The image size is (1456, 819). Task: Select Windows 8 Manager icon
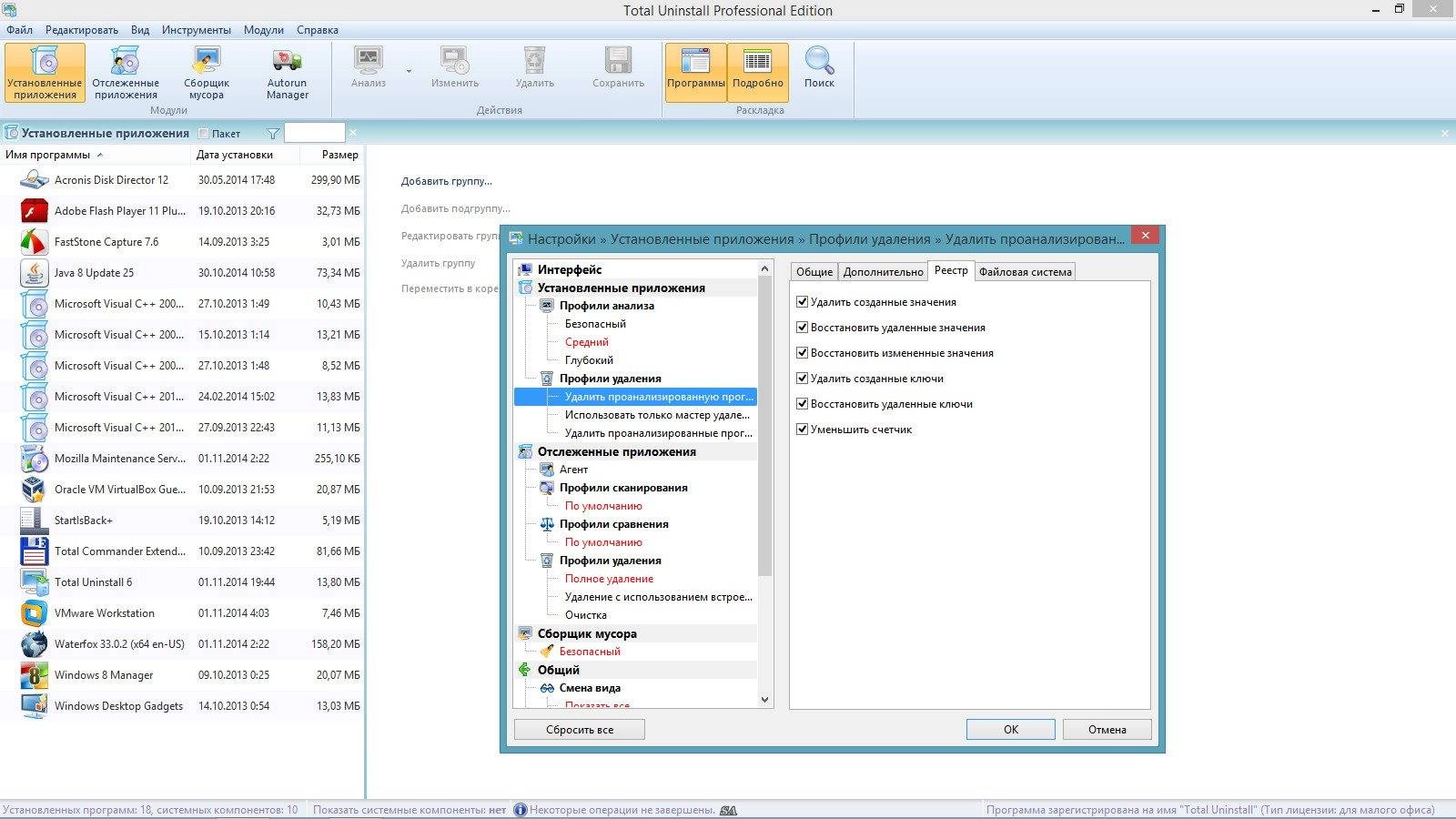(34, 675)
